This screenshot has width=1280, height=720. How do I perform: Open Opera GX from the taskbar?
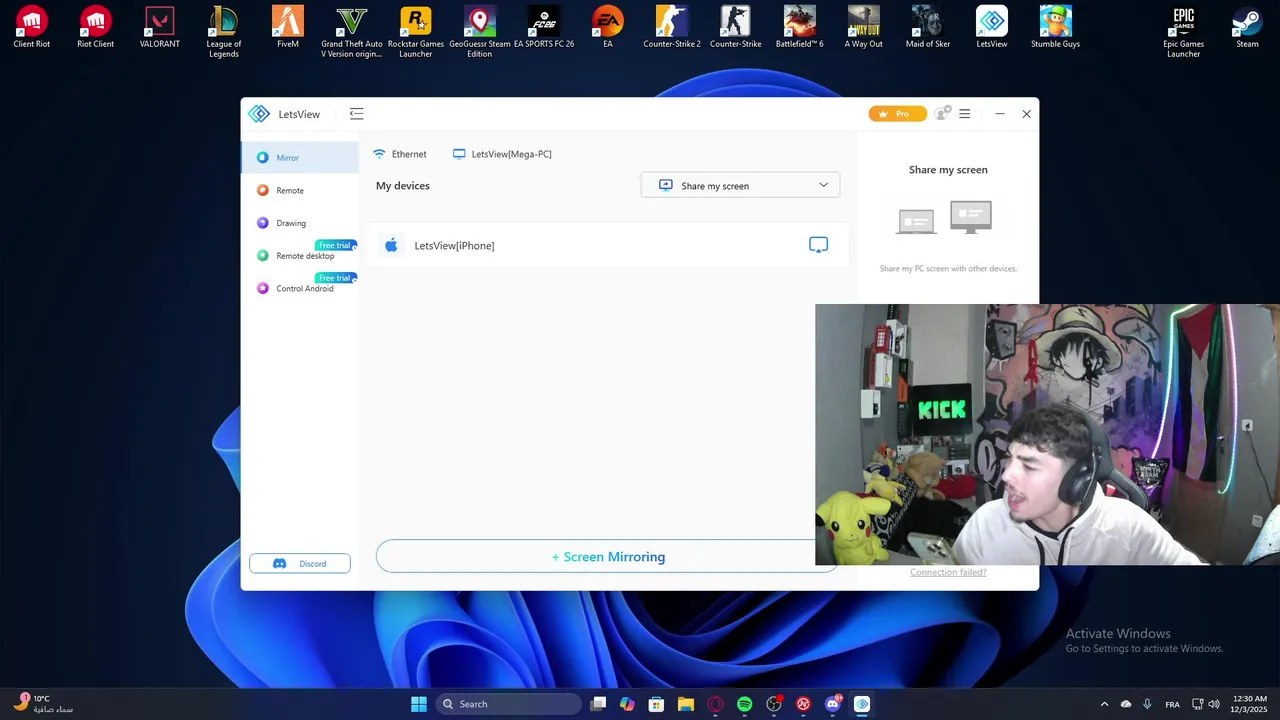(x=715, y=704)
